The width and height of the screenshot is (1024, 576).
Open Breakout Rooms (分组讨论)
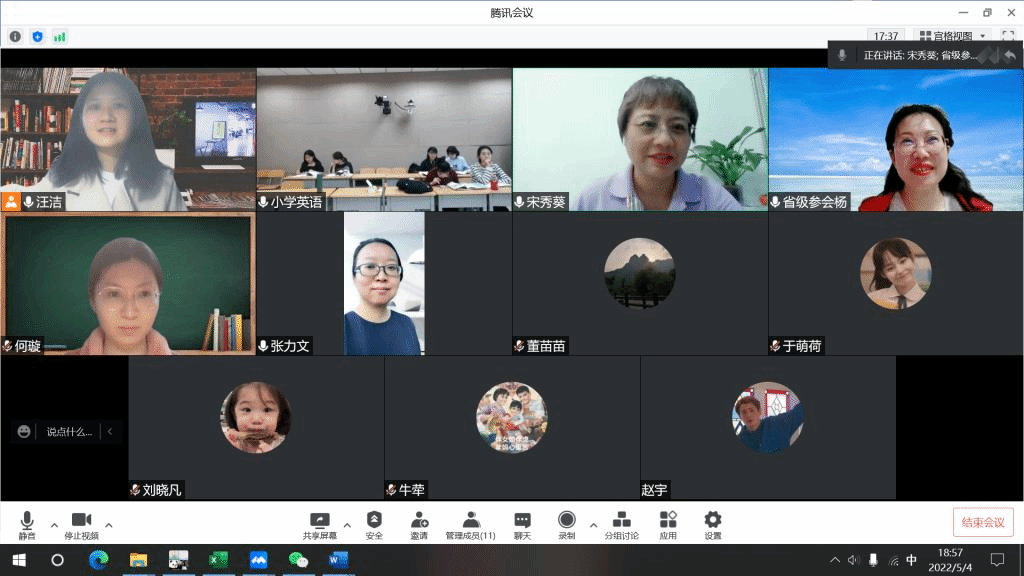click(621, 521)
